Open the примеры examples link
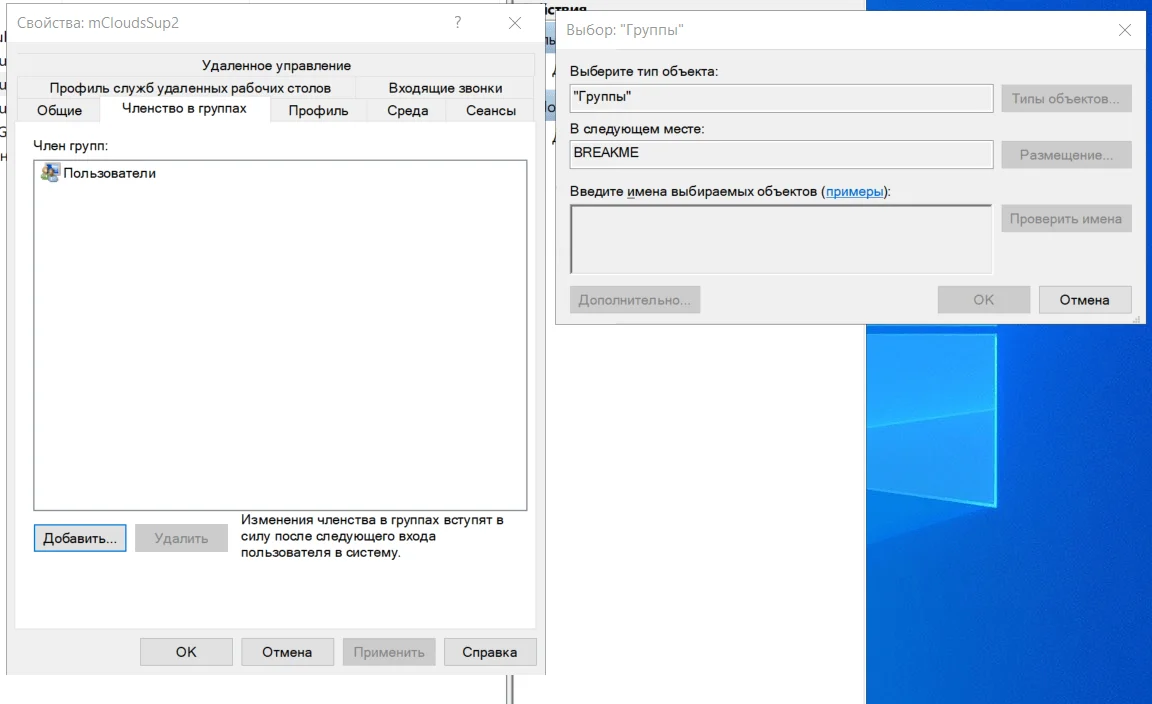This screenshot has width=1152, height=704. click(854, 191)
